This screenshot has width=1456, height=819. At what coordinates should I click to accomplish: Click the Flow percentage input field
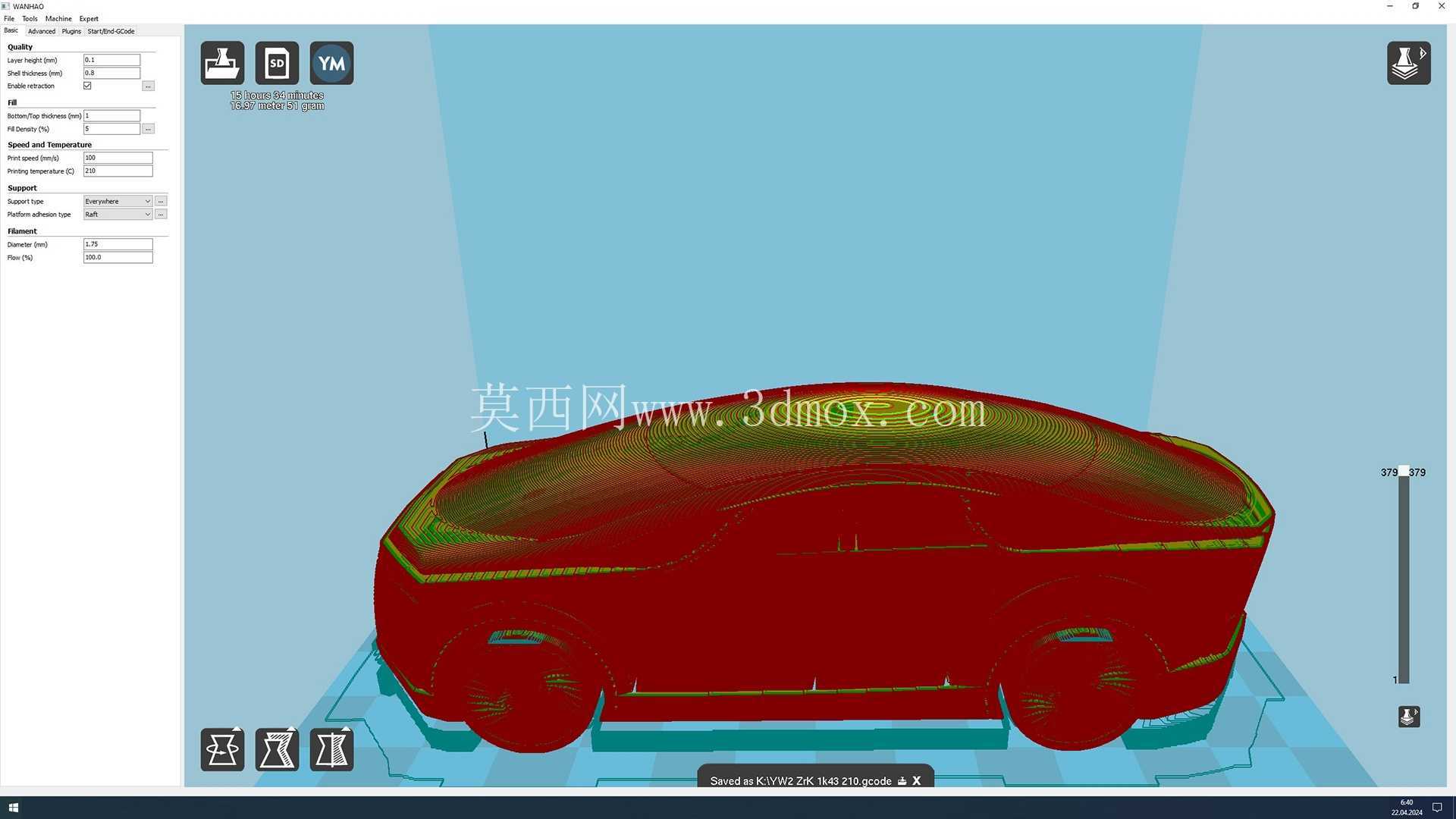pos(118,257)
